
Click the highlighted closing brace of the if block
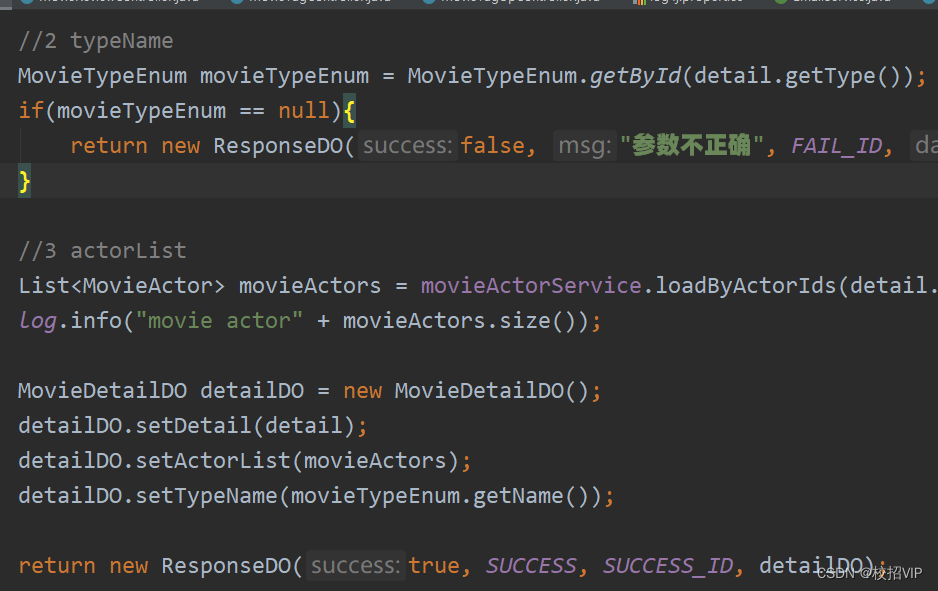pyautogui.click(x=25, y=181)
